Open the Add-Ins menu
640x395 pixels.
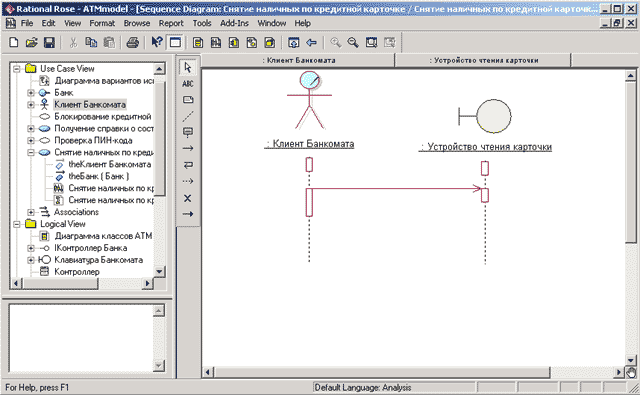click(234, 23)
